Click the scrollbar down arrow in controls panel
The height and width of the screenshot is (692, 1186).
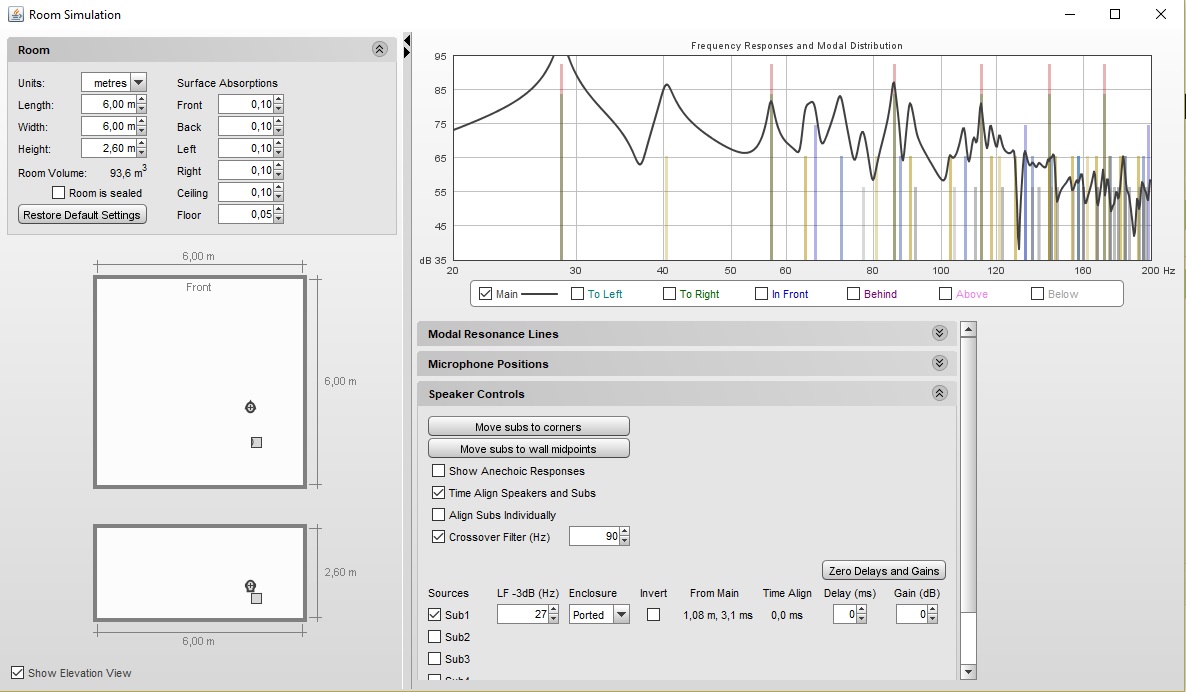(967, 671)
